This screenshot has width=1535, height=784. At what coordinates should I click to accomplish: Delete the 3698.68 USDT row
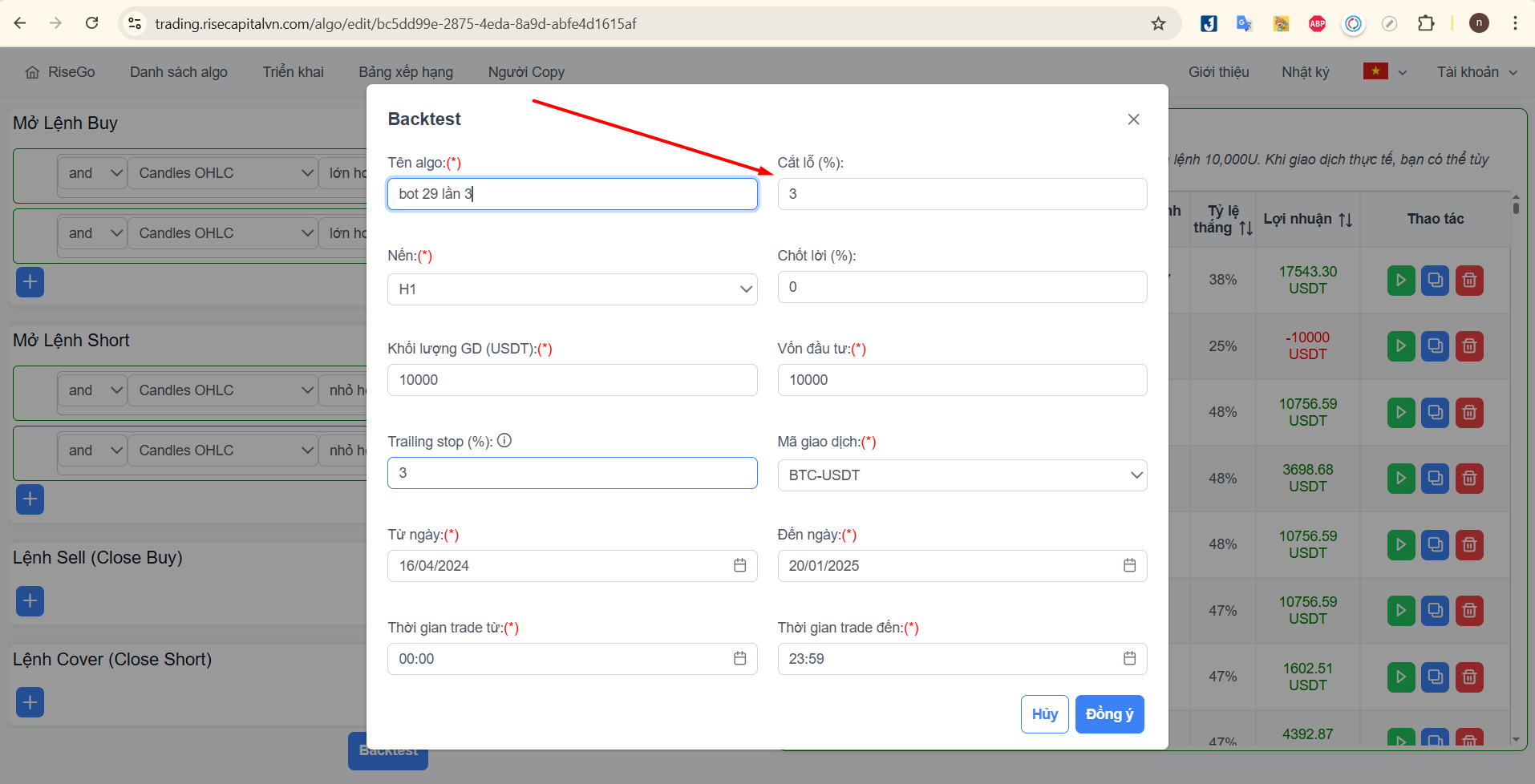1469,479
